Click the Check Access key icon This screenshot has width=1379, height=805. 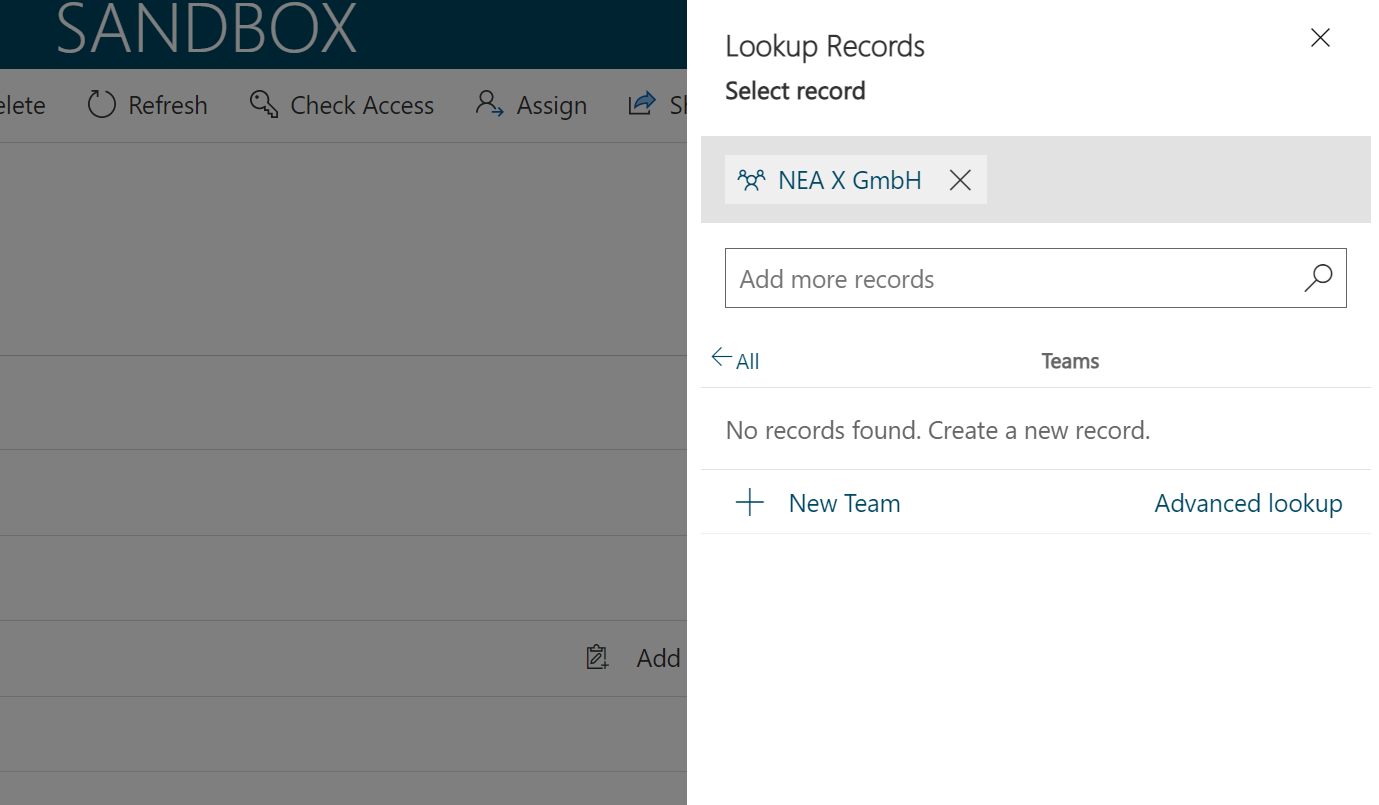(264, 104)
